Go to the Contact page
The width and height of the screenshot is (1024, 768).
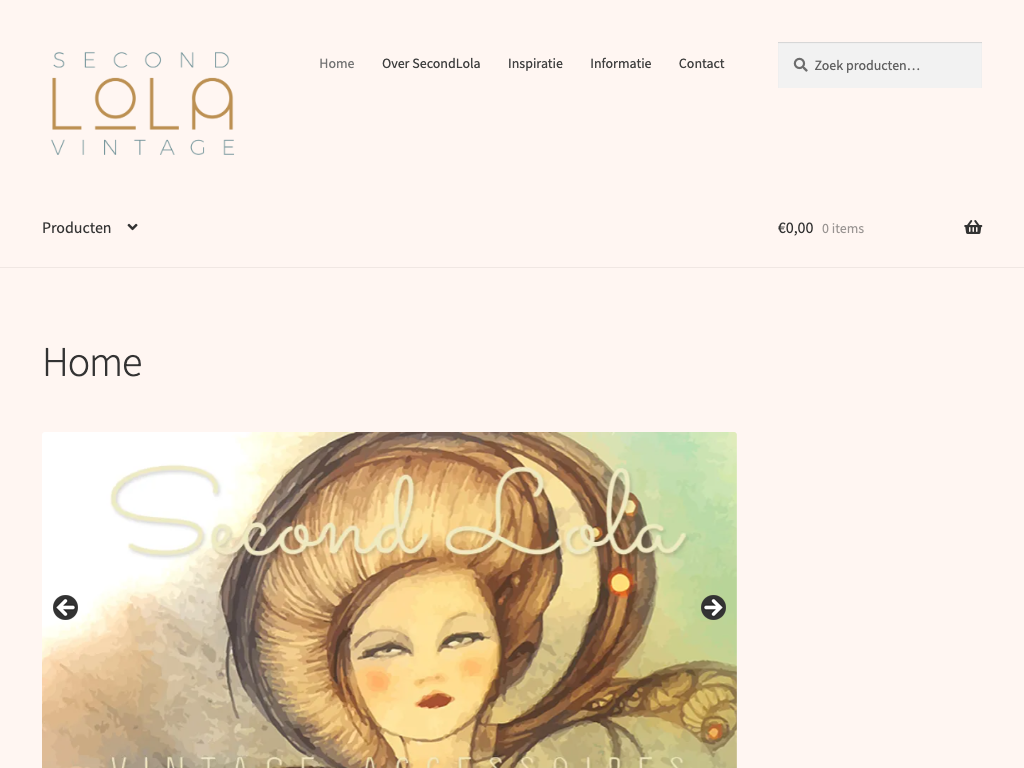(x=701, y=63)
